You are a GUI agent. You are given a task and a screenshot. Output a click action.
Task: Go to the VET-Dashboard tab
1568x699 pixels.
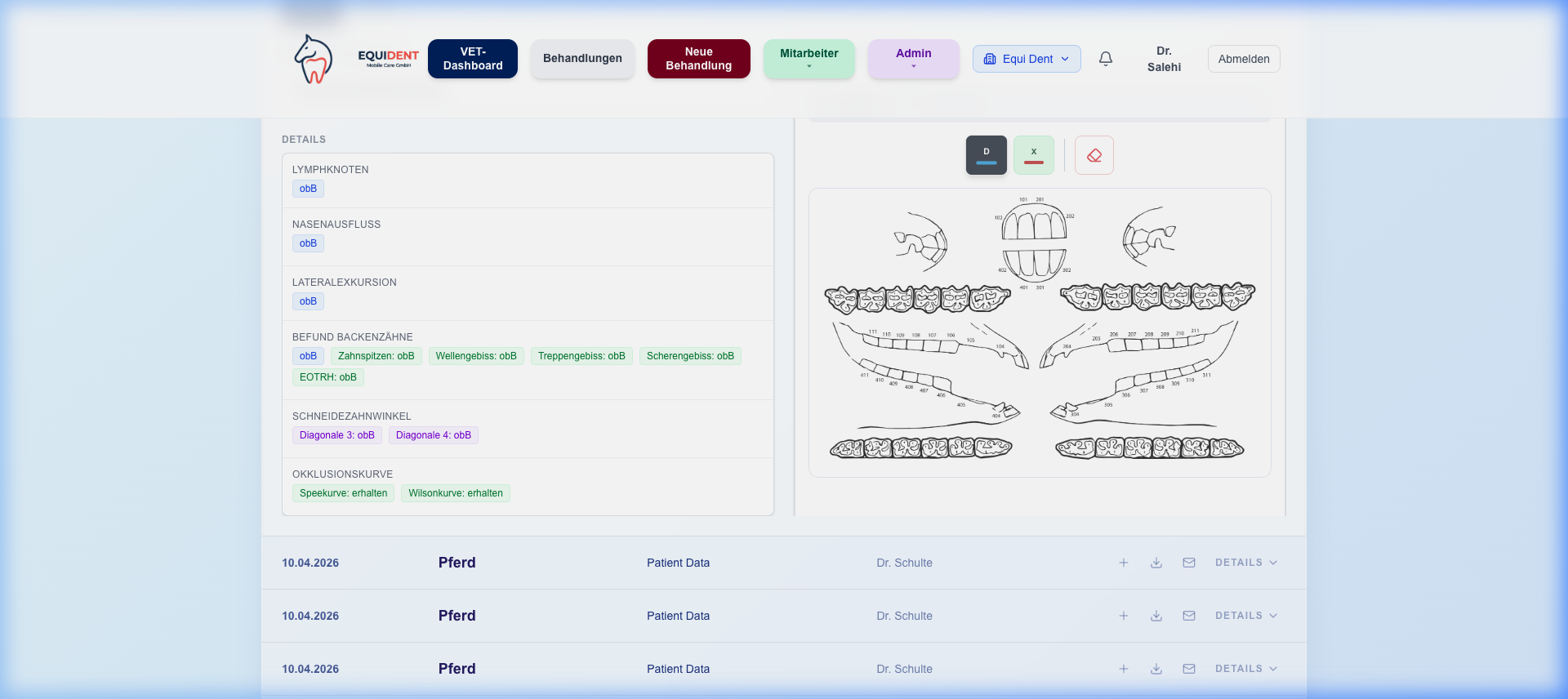473,59
